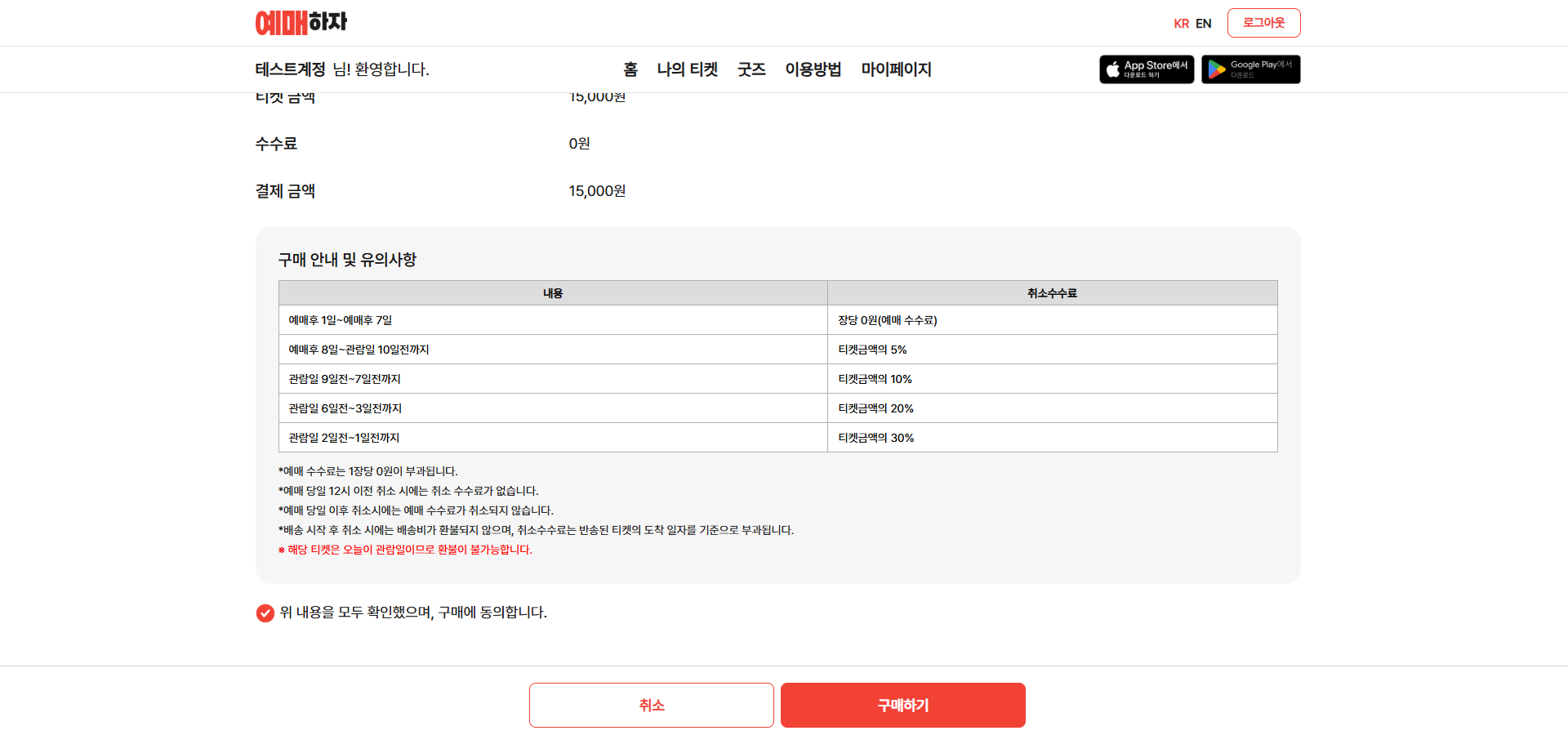Screen dimensions: 1568x744
Task: Click the 테스트계정 user name
Action: click(x=291, y=69)
